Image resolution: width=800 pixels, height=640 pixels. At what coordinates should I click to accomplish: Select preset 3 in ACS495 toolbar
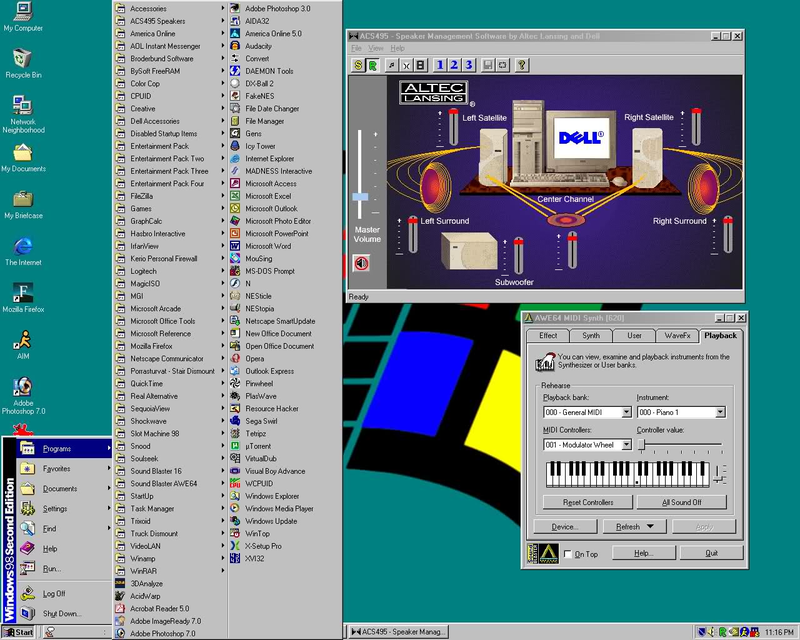468,65
